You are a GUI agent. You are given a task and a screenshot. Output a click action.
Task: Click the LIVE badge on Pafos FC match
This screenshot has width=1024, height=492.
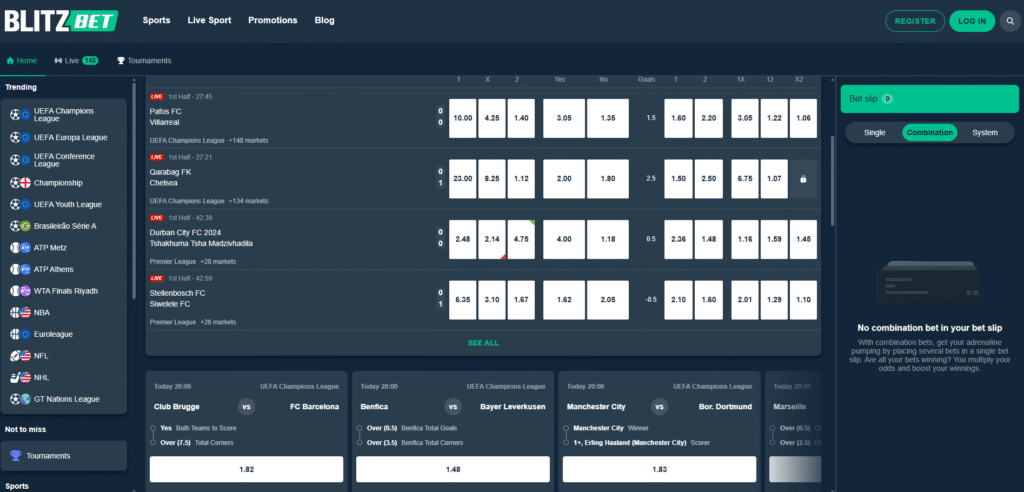[157, 96]
